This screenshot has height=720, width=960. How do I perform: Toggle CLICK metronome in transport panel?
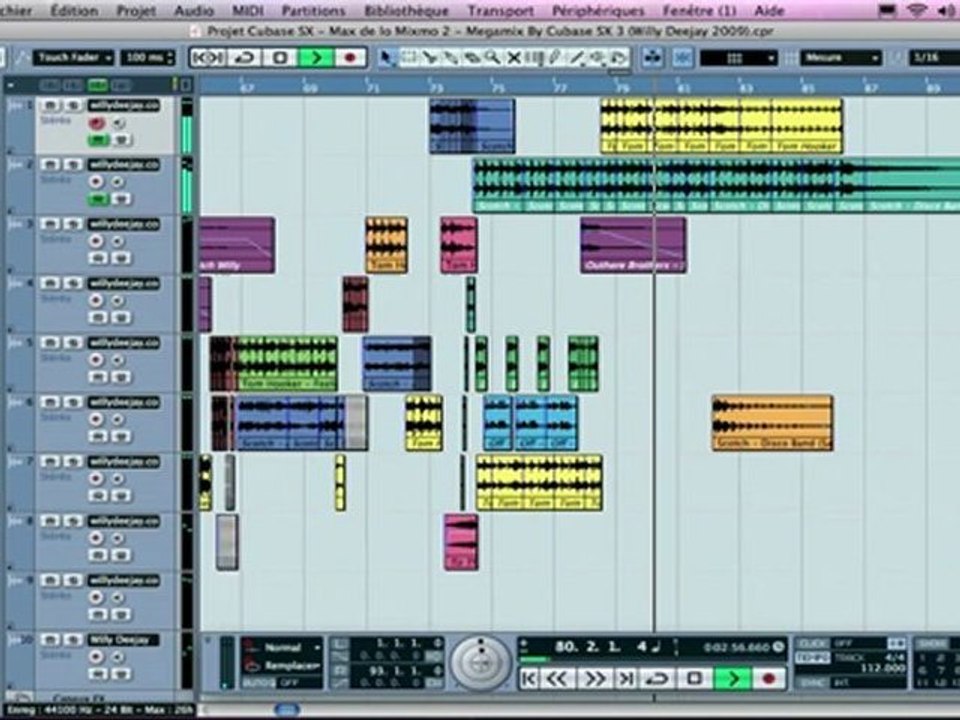[x=812, y=643]
